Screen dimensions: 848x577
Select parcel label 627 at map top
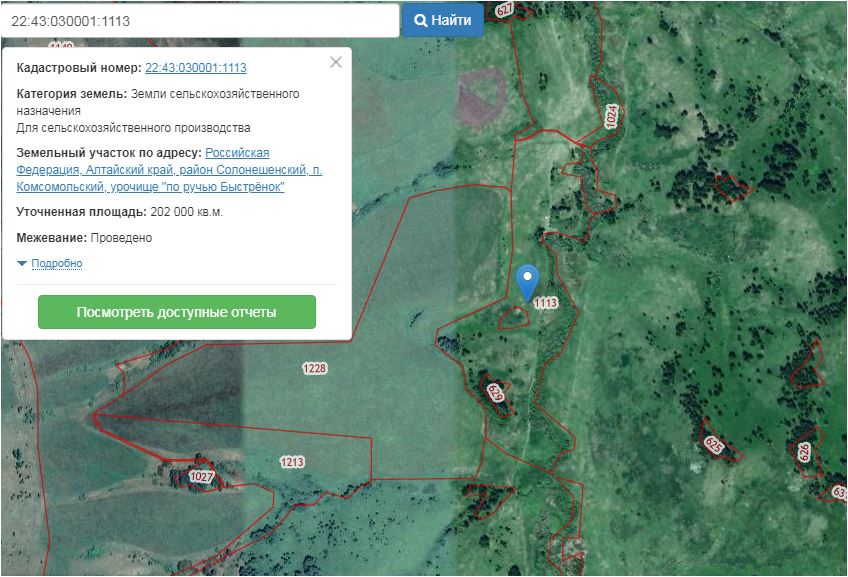(x=503, y=9)
